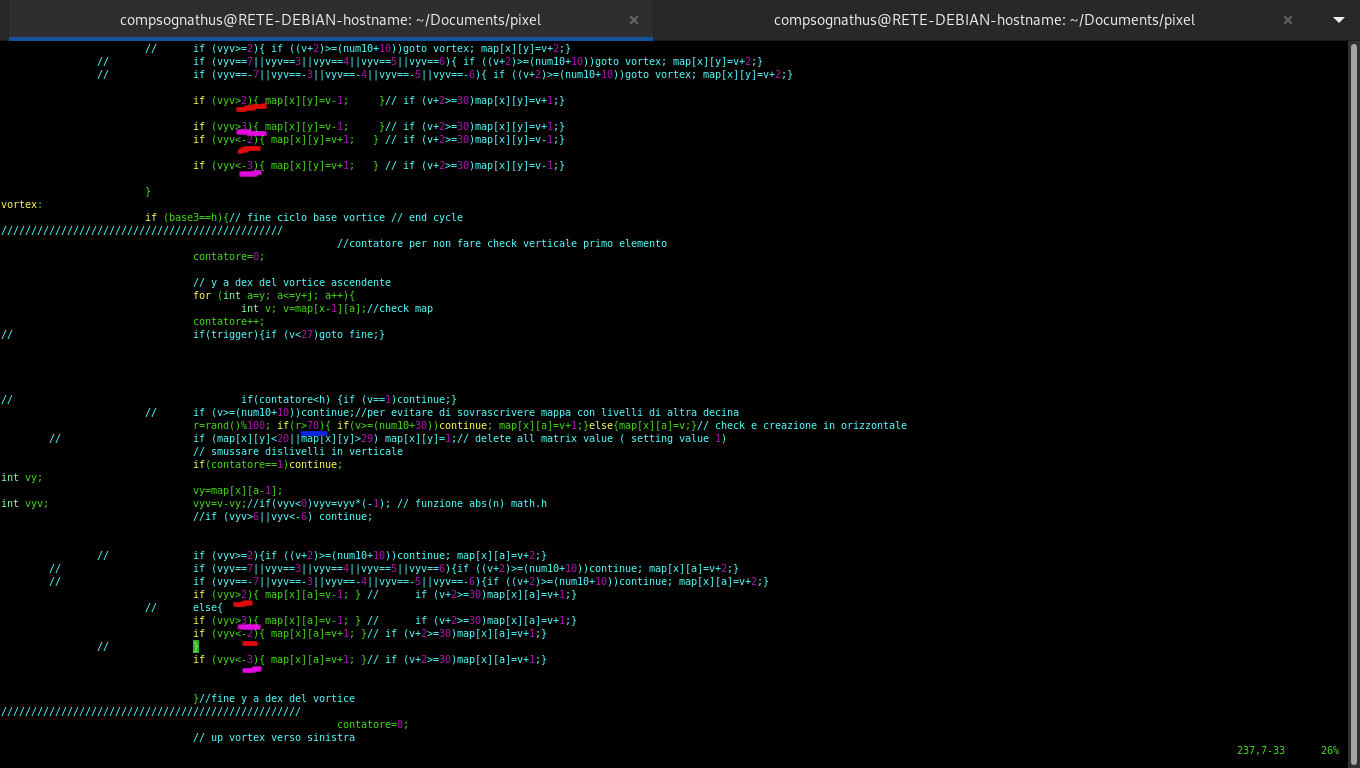The image size is (1360, 768).
Task: Click the '26%' file position indicator
Action: coord(1330,750)
